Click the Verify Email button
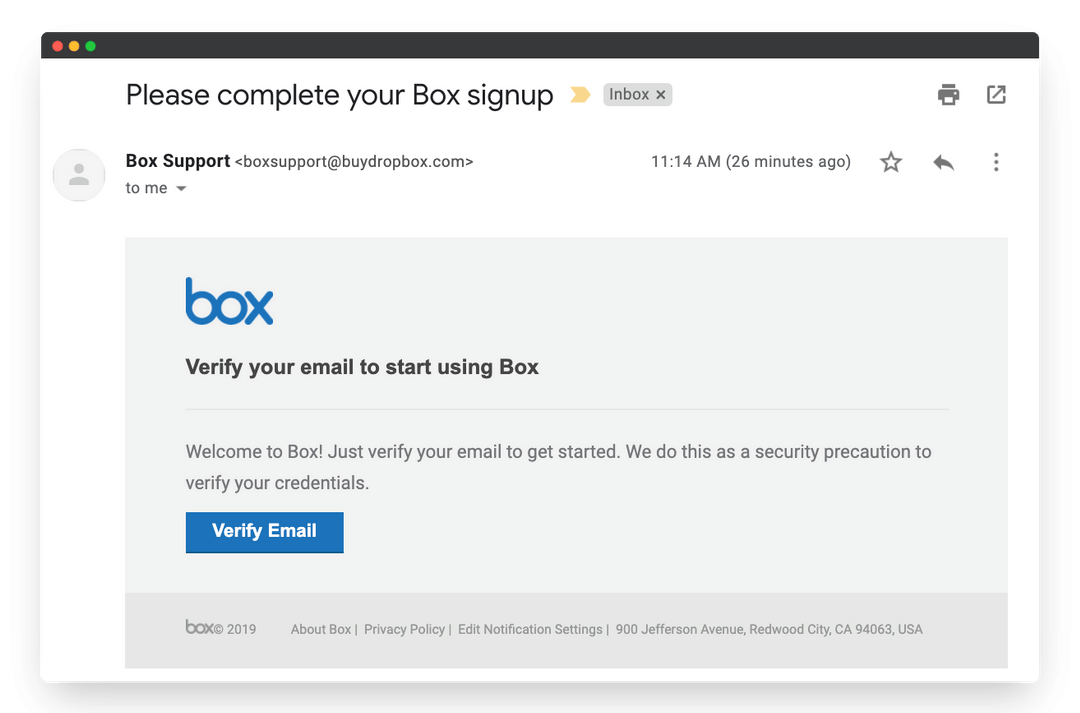 click(x=264, y=532)
